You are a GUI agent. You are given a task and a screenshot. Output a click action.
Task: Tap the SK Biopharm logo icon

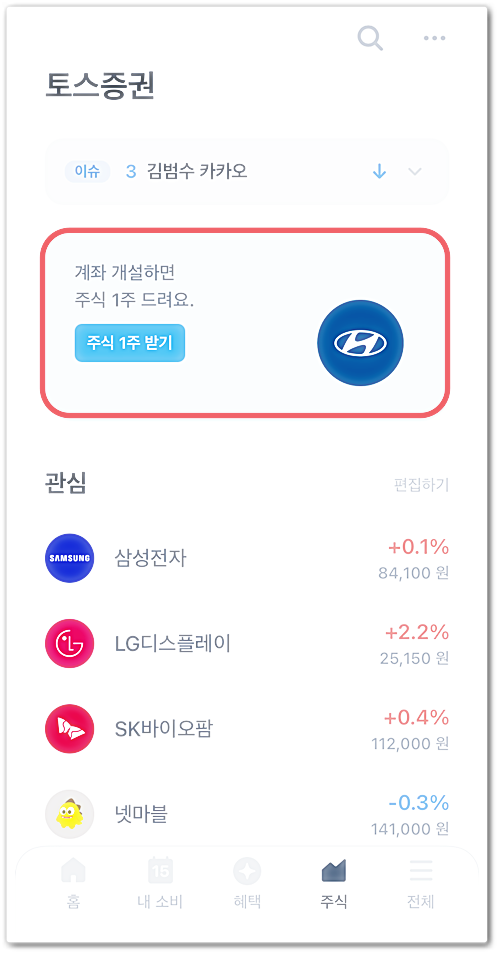(70, 728)
